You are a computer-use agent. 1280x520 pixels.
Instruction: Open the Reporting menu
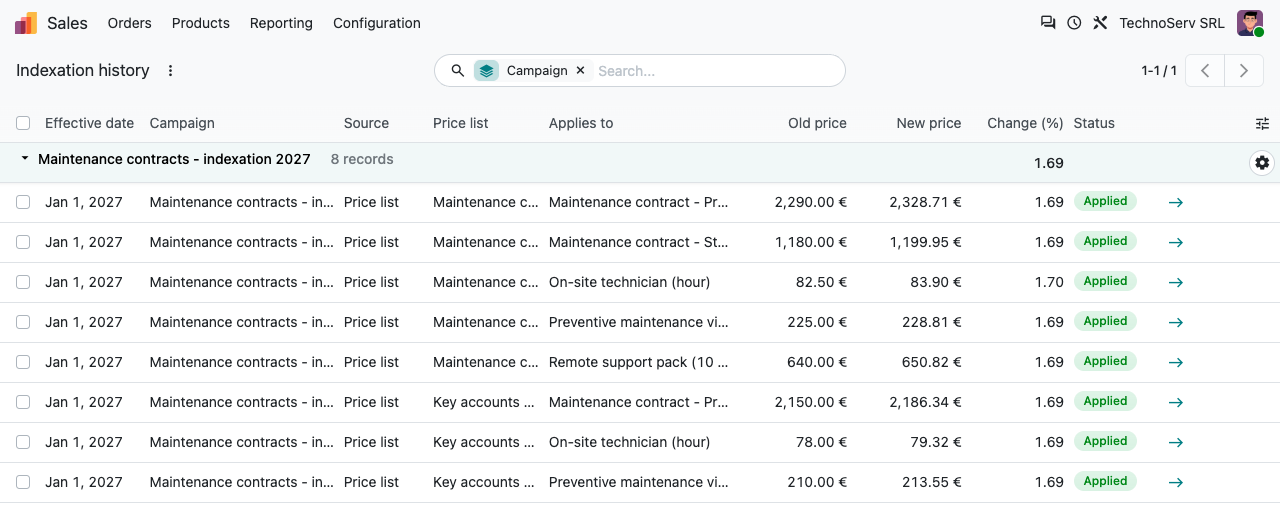[x=281, y=23]
